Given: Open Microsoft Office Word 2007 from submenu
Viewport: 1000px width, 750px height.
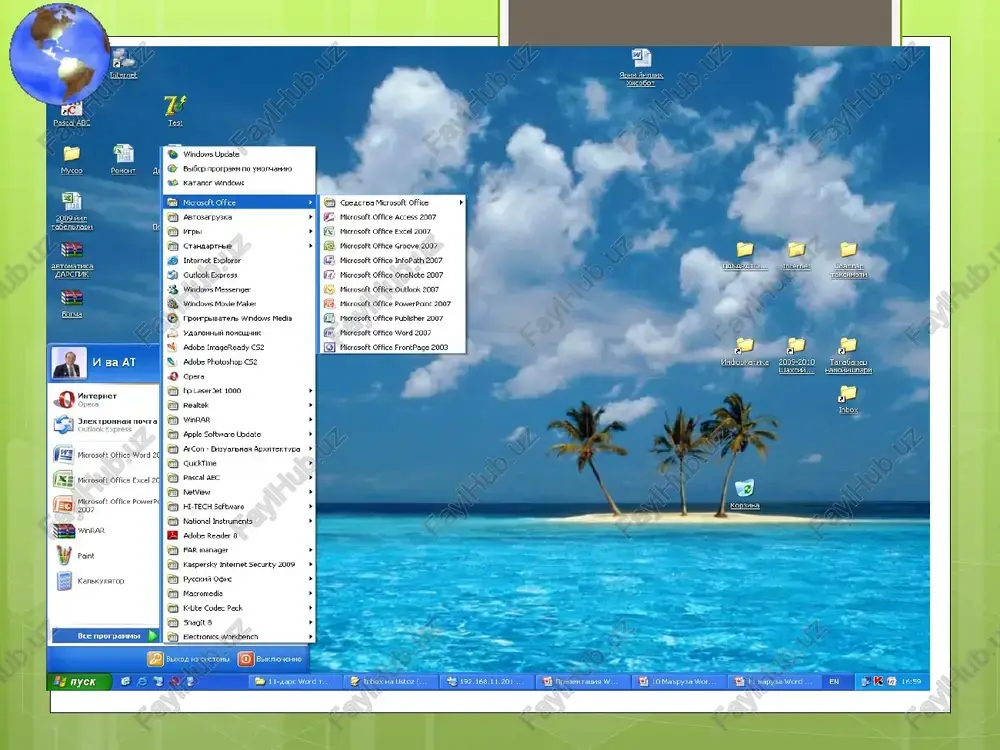Looking at the screenshot, I should coord(392,333).
